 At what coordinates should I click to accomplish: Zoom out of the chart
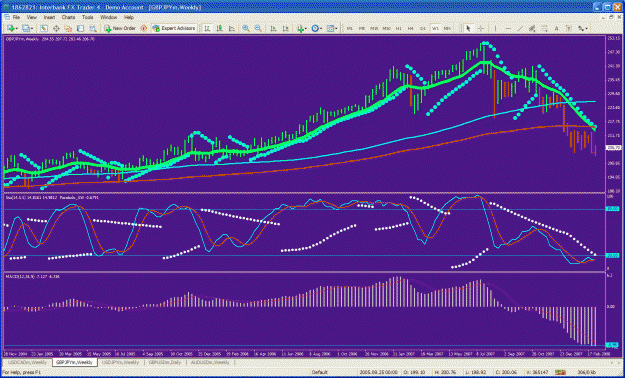click(258, 28)
